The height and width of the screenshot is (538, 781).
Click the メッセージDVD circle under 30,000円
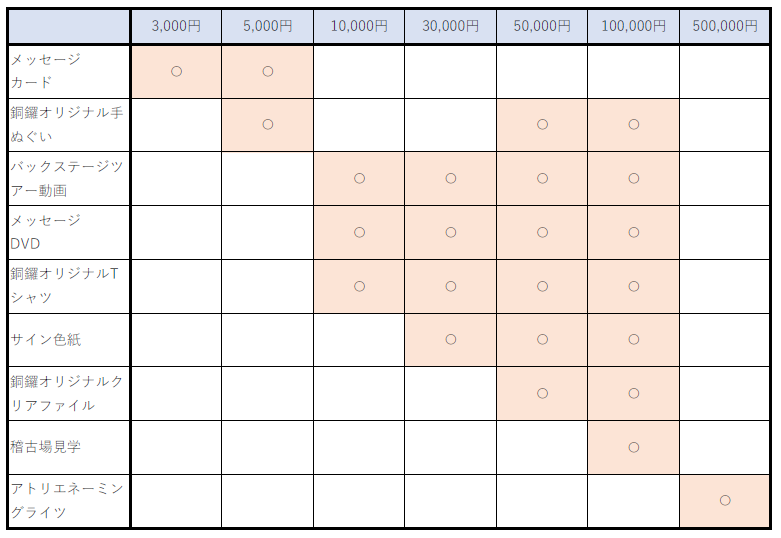click(450, 232)
